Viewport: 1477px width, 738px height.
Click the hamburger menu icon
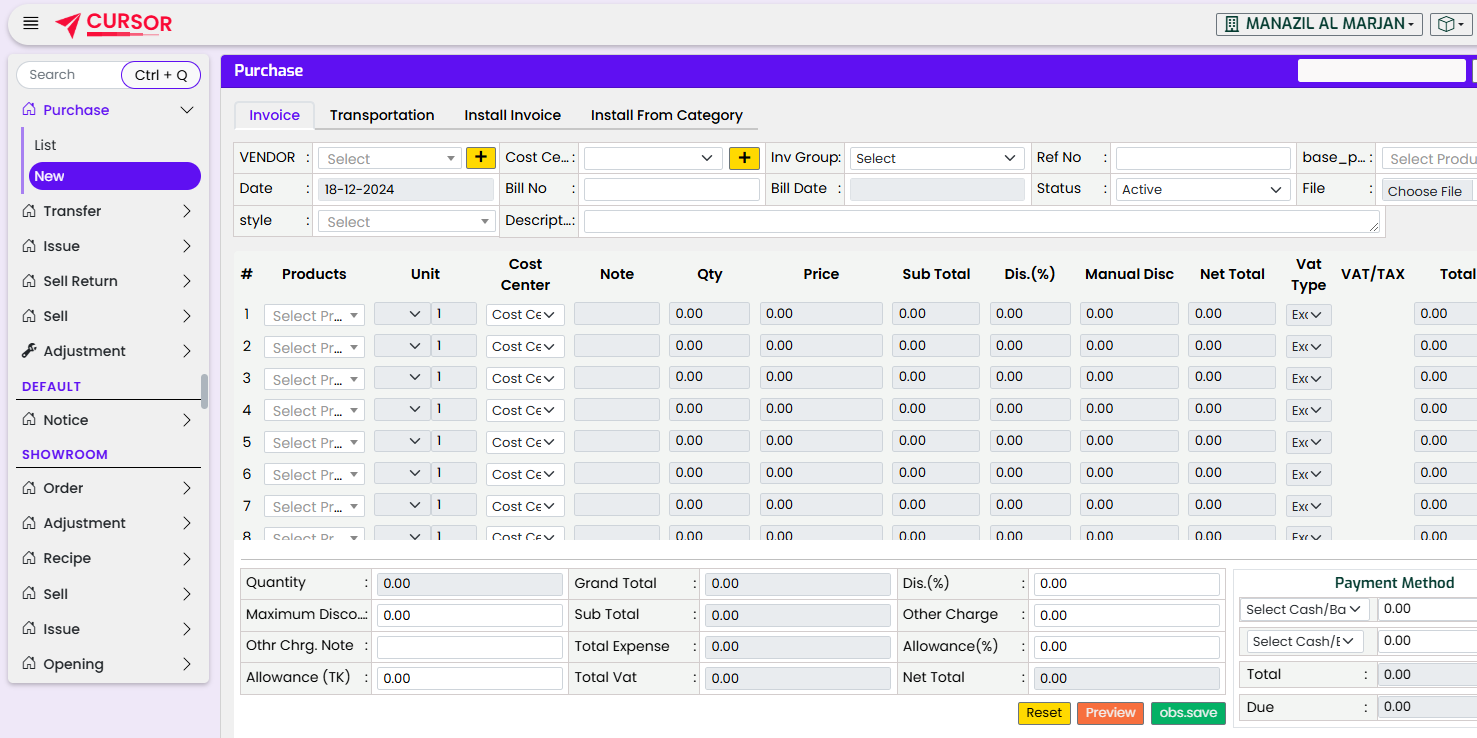pyautogui.click(x=31, y=23)
